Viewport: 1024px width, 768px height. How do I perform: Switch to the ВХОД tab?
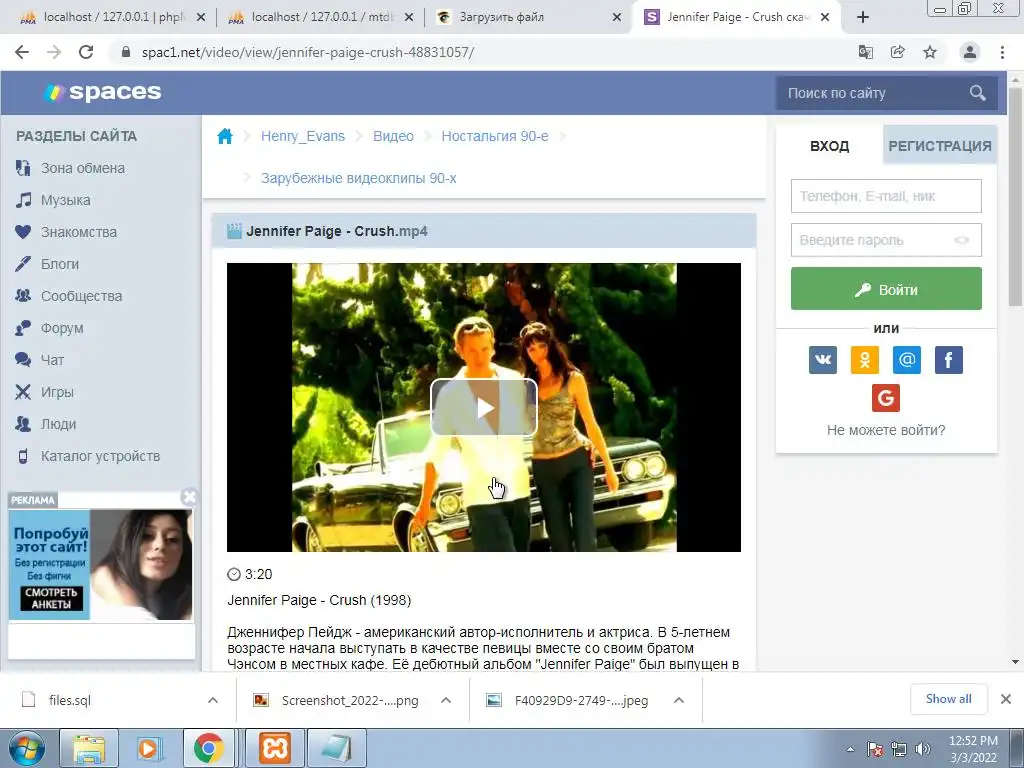click(x=829, y=146)
